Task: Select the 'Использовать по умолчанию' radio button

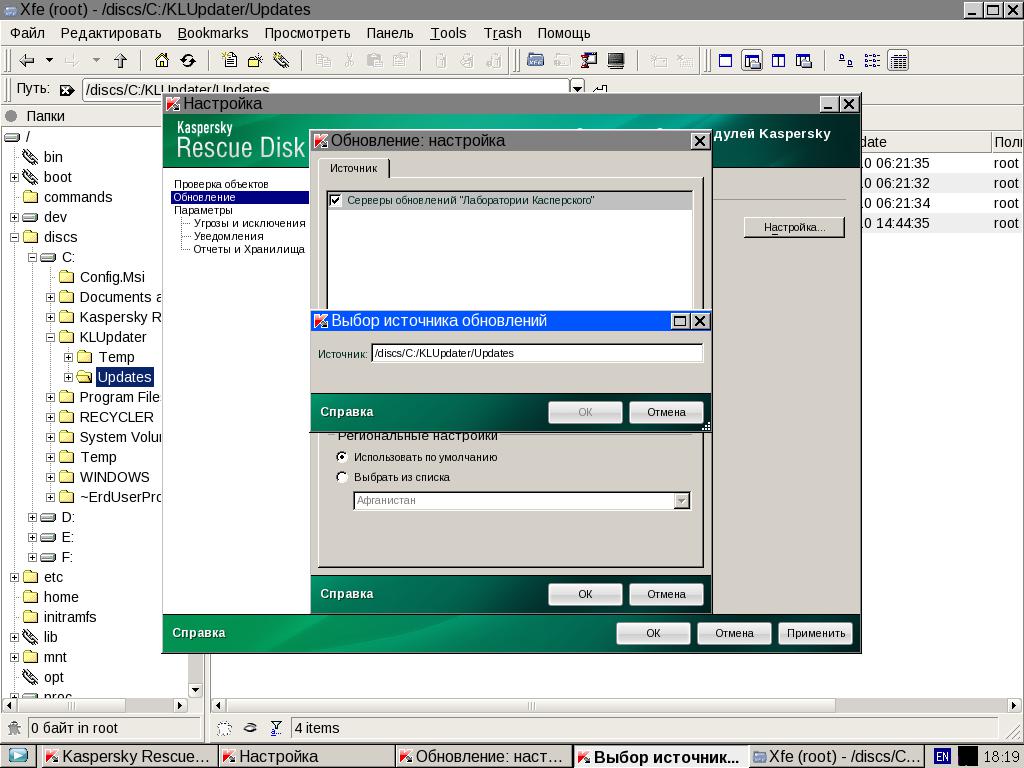Action: 342,457
